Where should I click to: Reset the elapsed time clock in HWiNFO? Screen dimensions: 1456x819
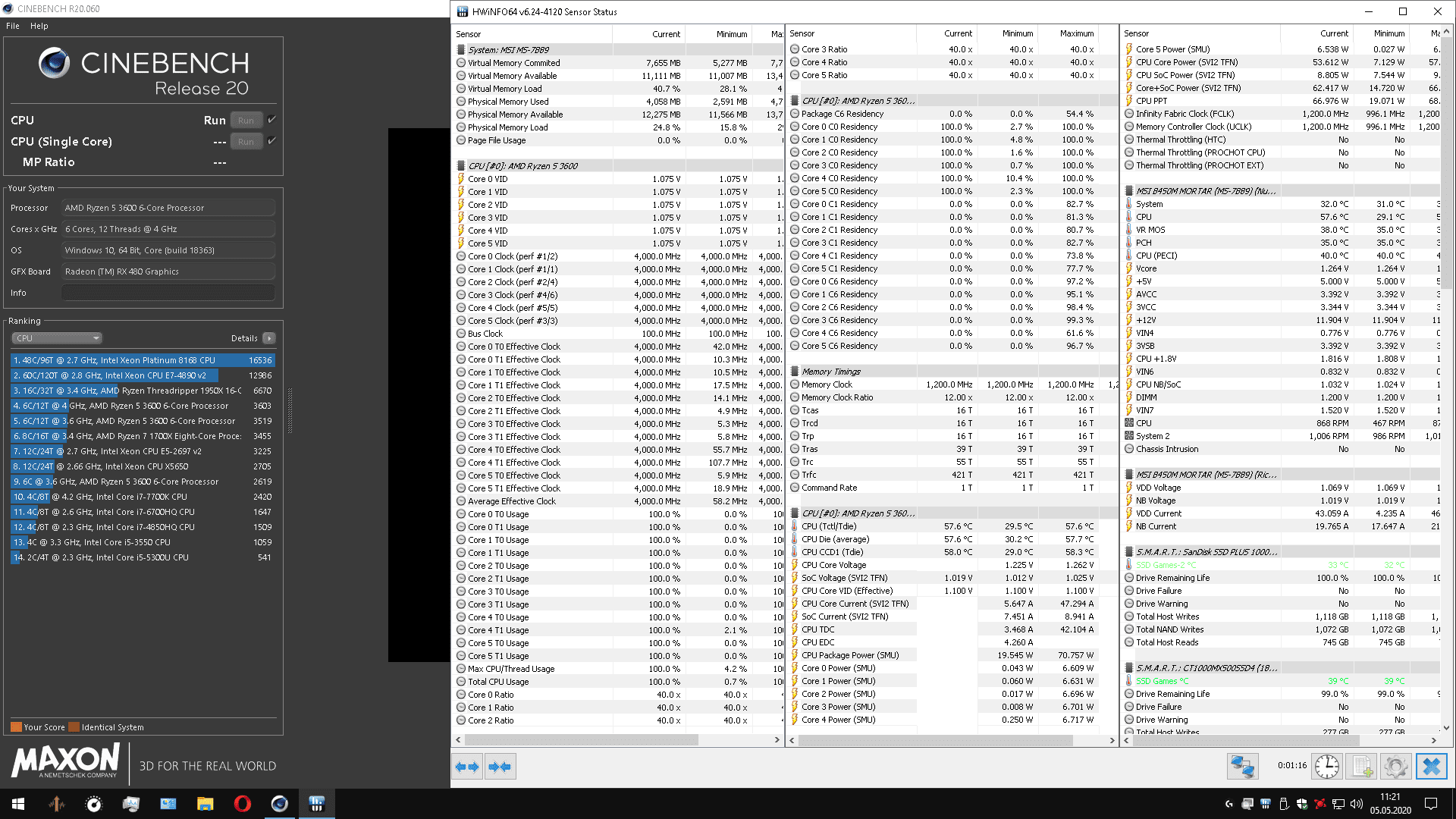click(x=1327, y=767)
